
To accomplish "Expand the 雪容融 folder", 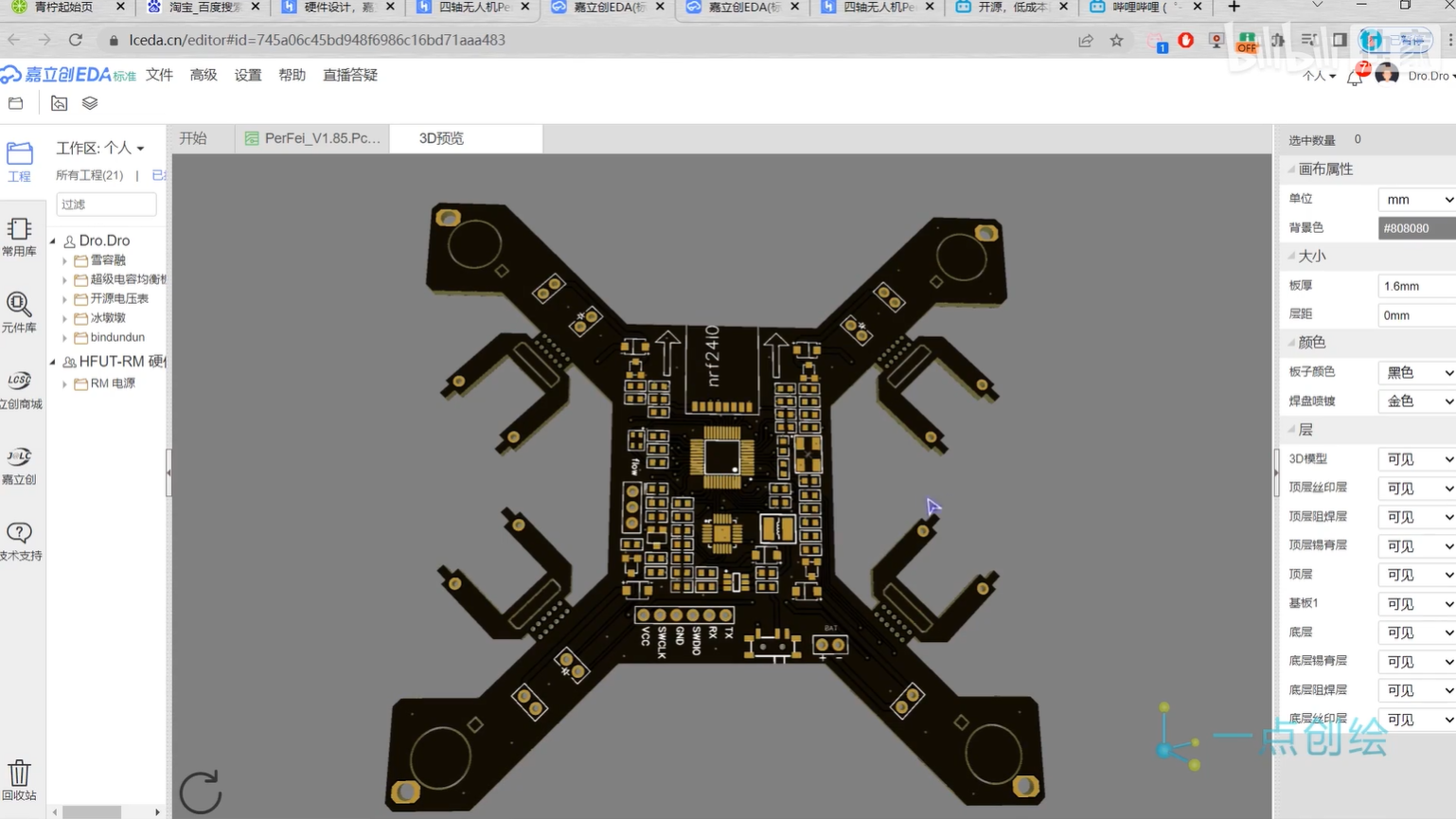I will point(64,260).
